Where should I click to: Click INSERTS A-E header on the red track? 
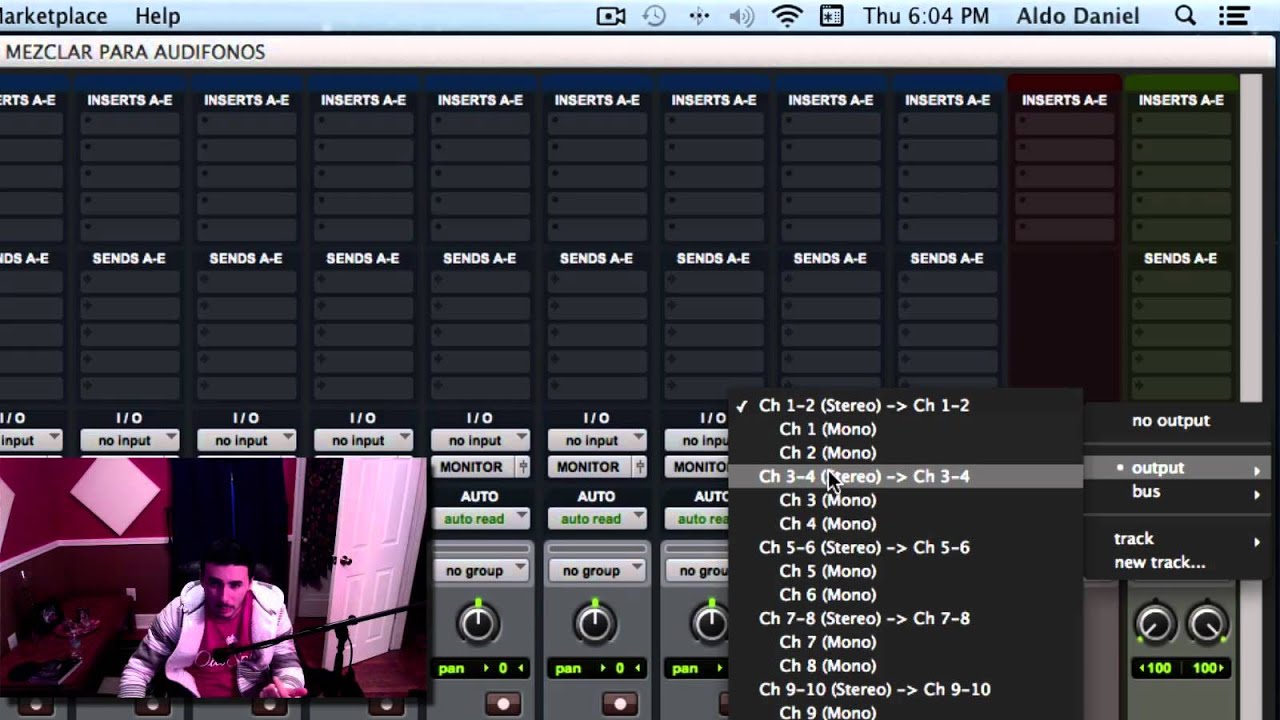click(x=1064, y=100)
